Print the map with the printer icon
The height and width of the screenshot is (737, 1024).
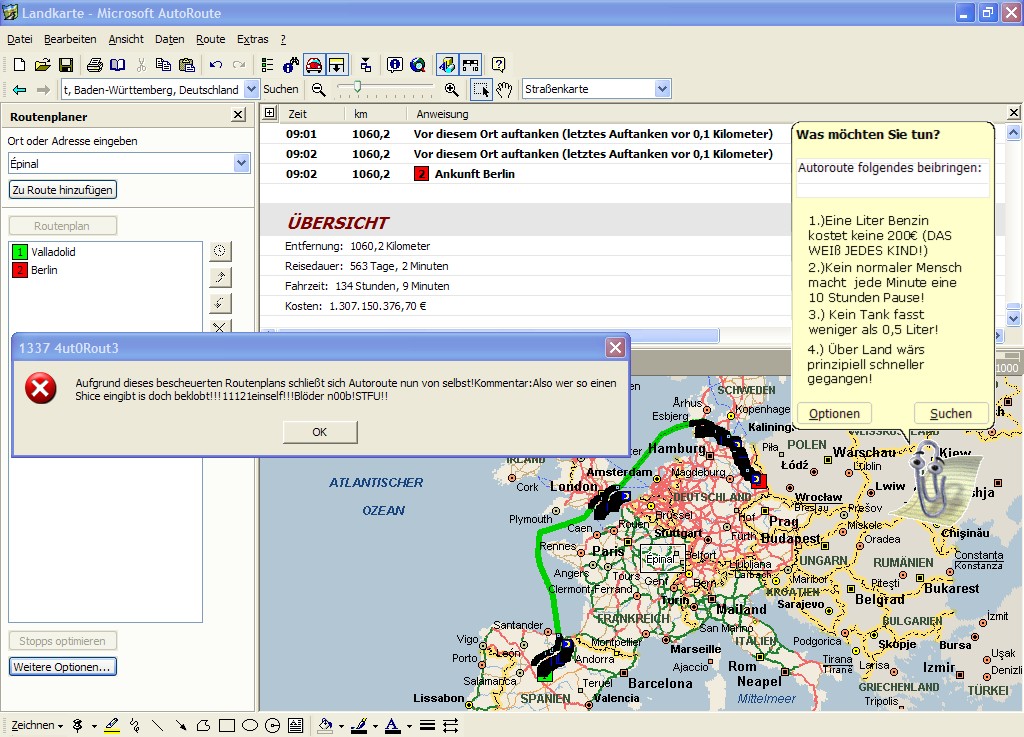pyautogui.click(x=95, y=65)
